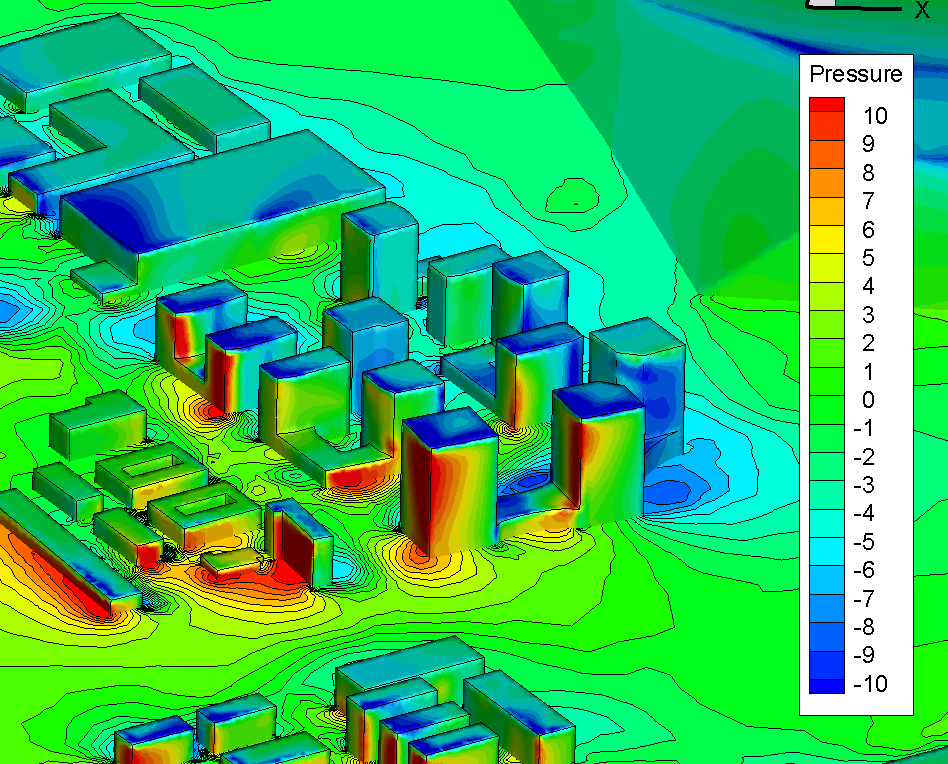Click legend value 5
948x764 pixels.
[868, 257]
